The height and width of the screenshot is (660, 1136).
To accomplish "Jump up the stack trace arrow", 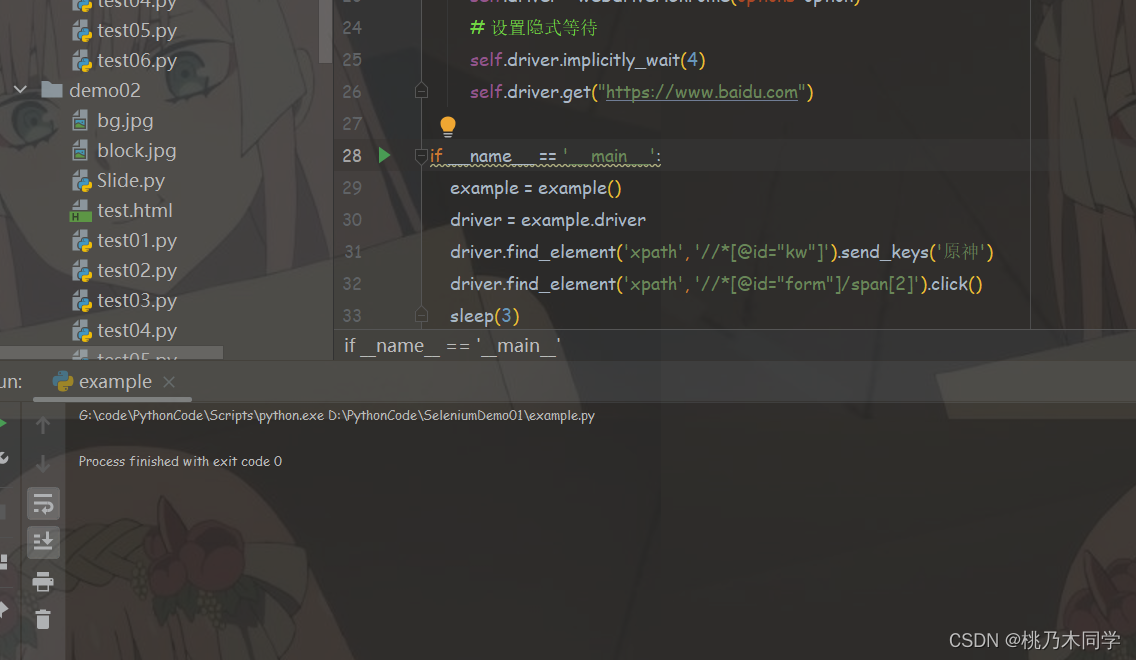I will point(43,425).
